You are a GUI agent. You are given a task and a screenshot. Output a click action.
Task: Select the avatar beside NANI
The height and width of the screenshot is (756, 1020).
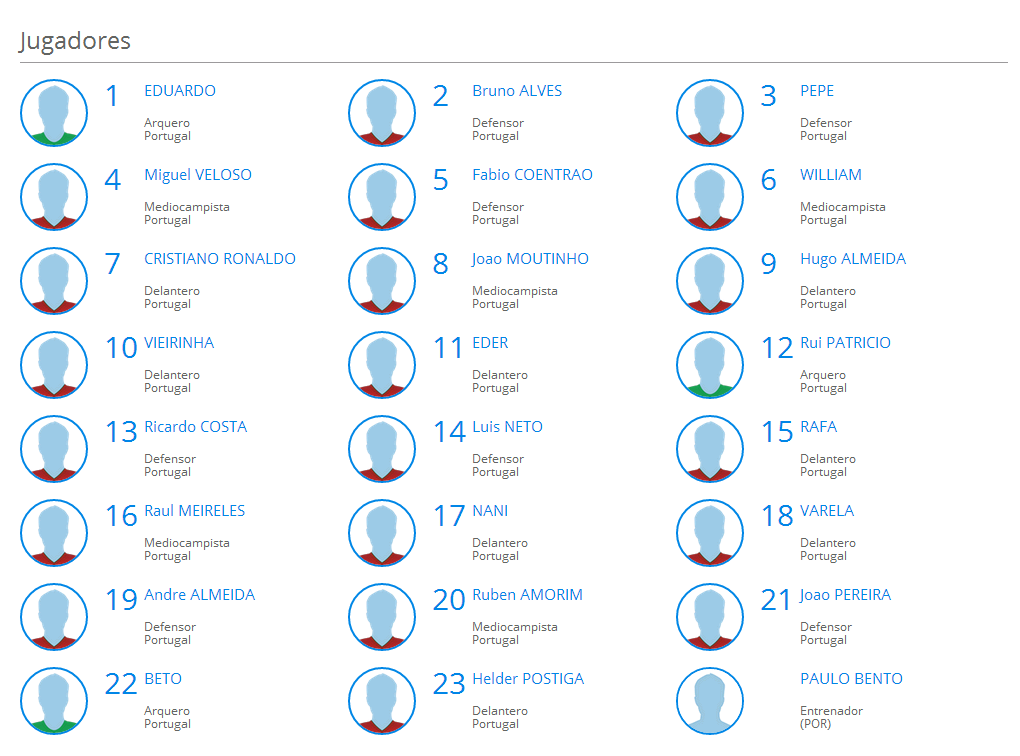click(382, 533)
